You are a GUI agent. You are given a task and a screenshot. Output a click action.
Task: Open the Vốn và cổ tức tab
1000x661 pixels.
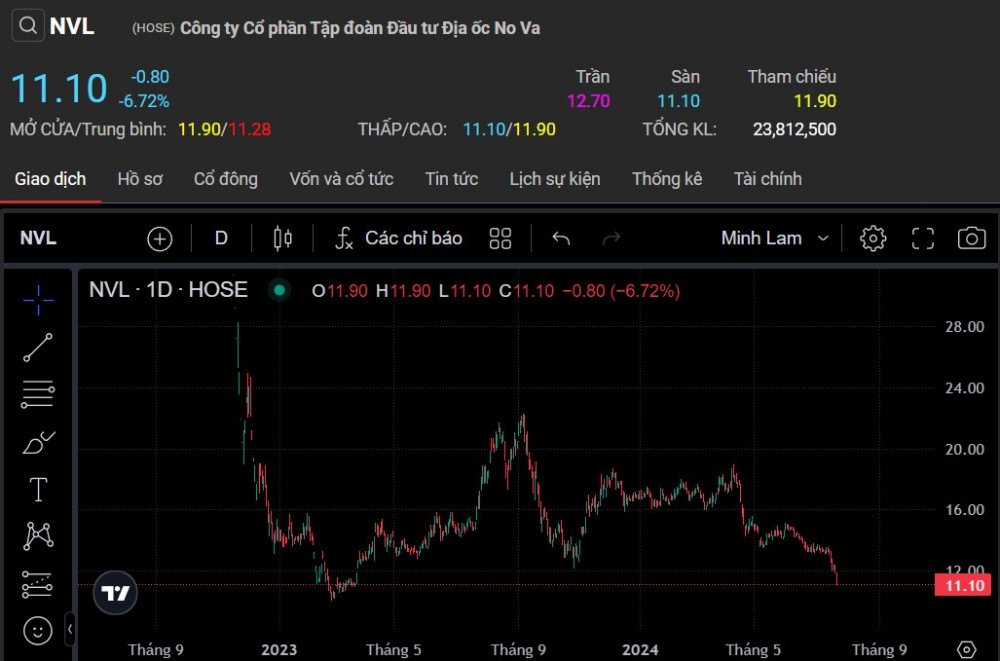[x=341, y=179]
